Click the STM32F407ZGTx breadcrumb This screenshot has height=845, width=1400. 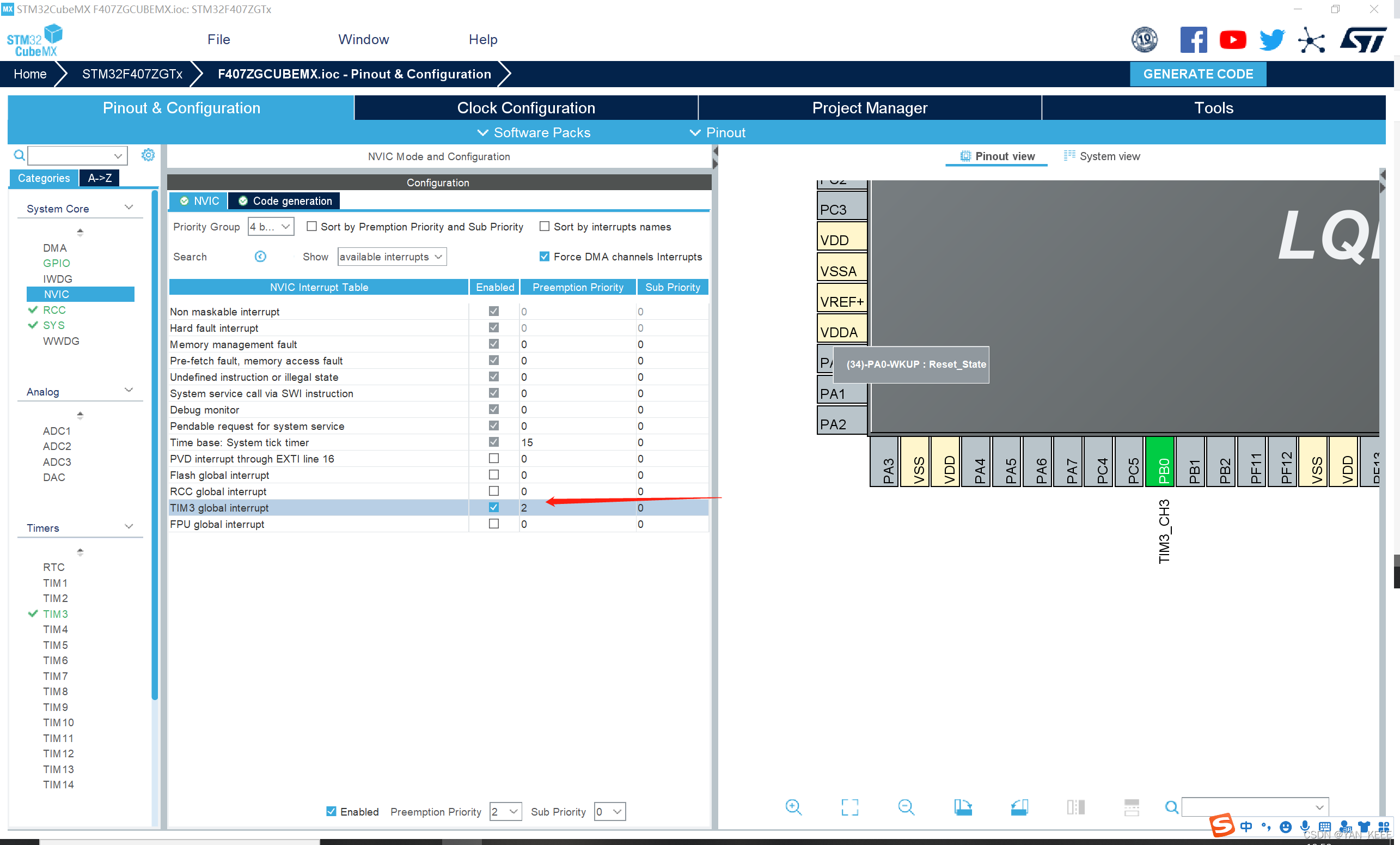[x=132, y=74]
